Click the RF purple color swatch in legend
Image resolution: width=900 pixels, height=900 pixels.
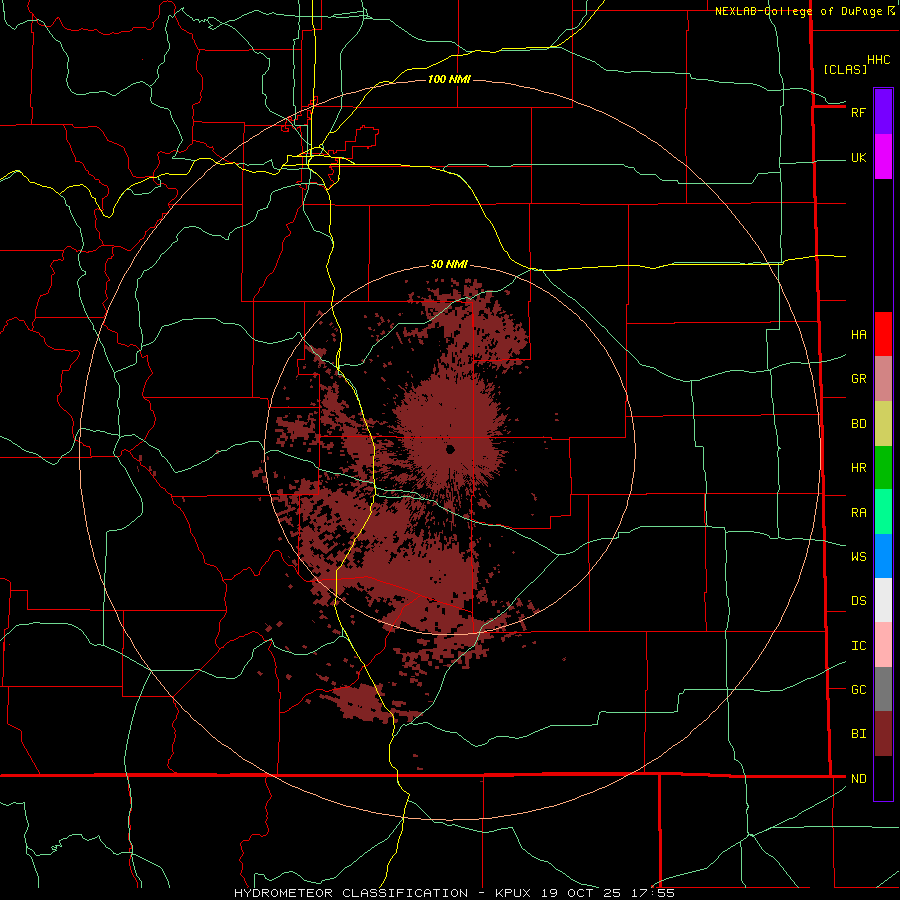(x=883, y=112)
